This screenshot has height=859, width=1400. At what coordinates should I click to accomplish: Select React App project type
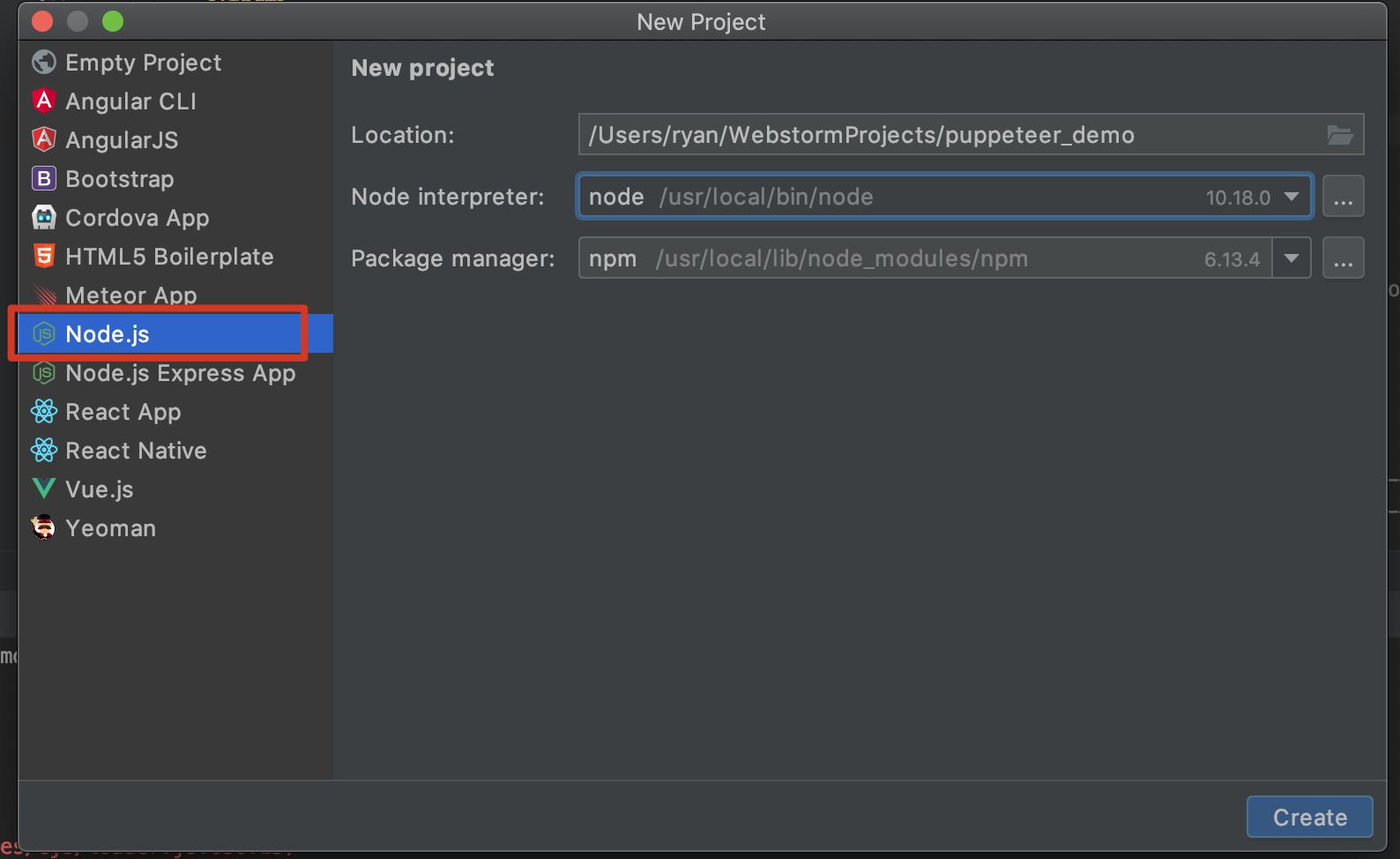point(175,412)
